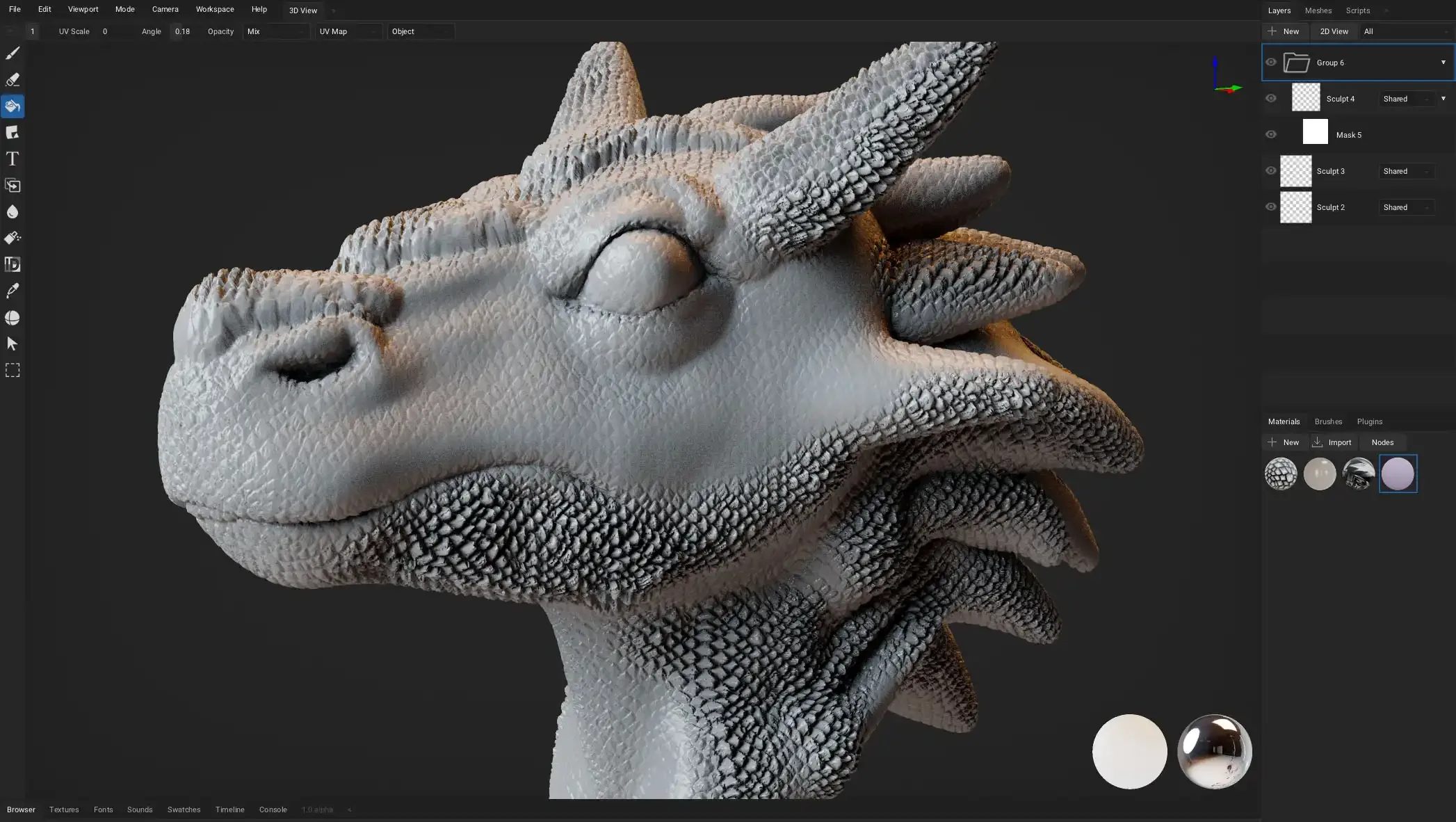Screen dimensions: 1456x822
Task: Click the Group 6 folder icon
Action: pyautogui.click(x=1297, y=63)
